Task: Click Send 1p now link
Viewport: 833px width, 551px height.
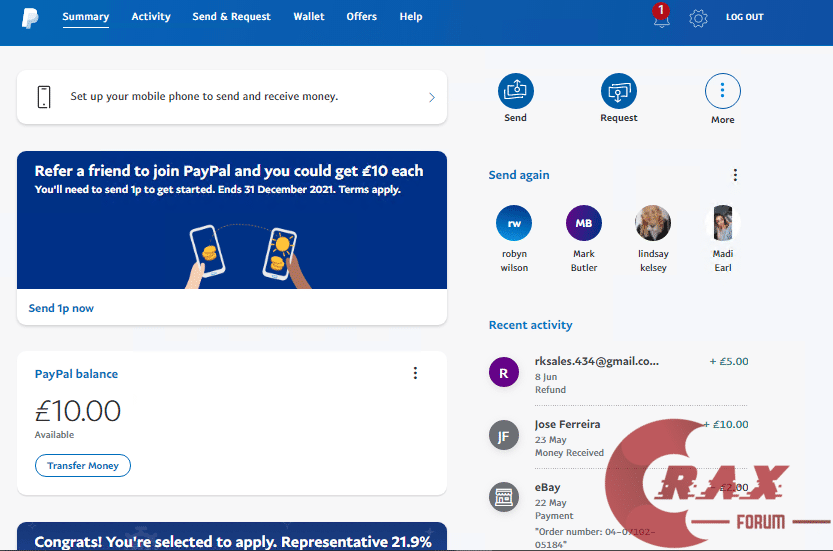Action: [61, 308]
